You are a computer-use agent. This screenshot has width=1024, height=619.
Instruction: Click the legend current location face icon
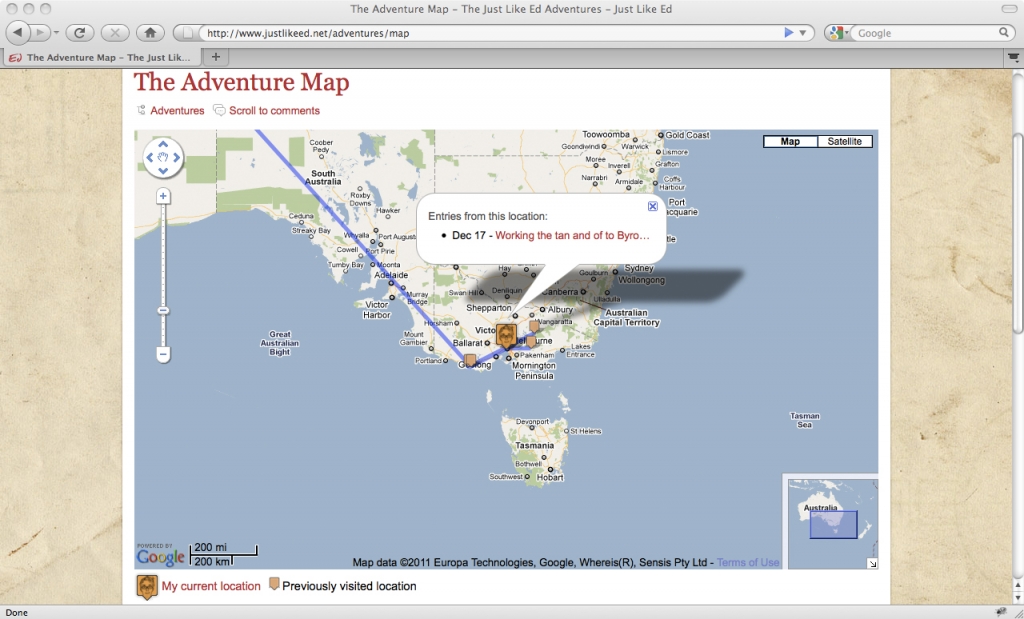tap(147, 587)
